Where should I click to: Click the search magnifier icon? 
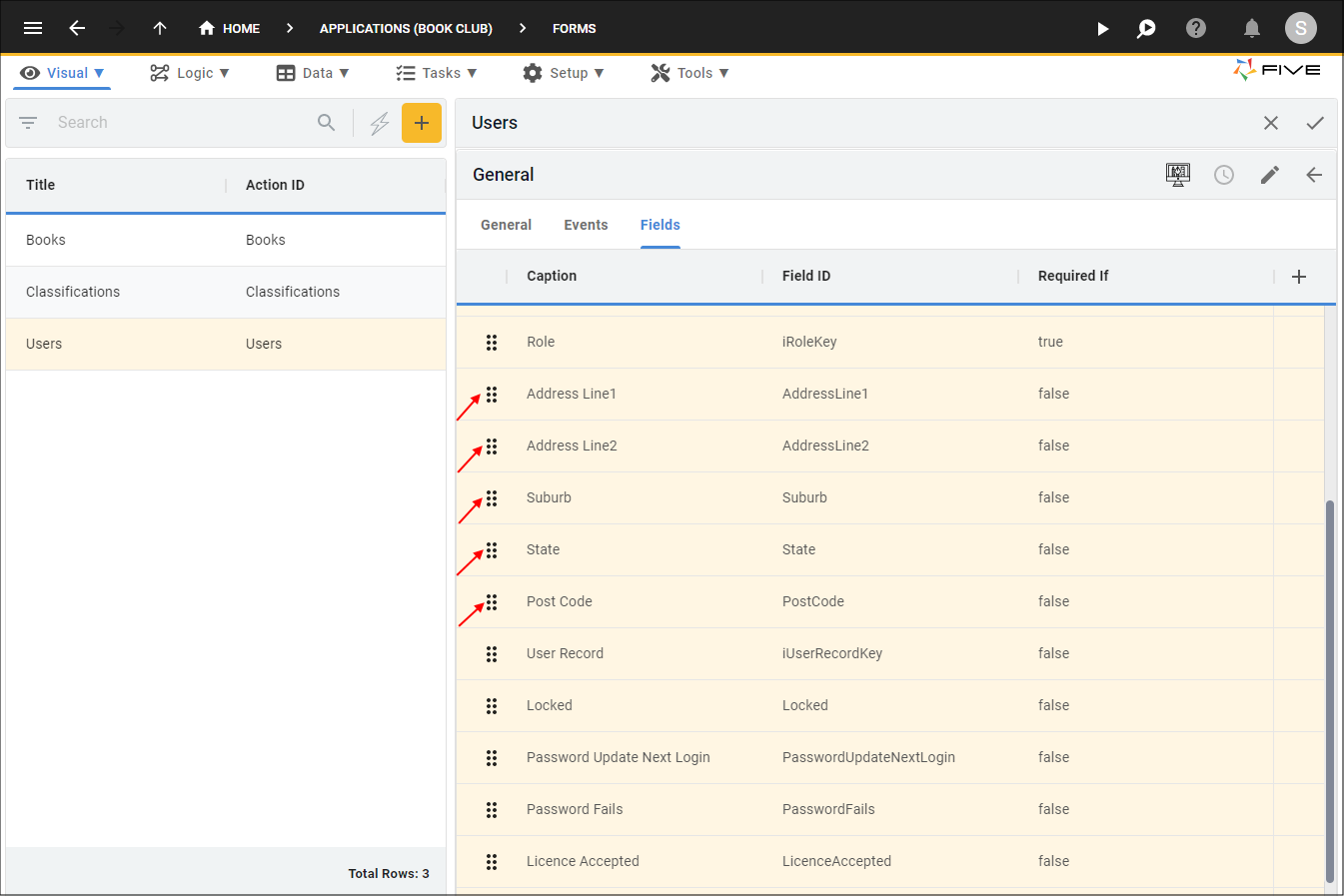click(326, 122)
